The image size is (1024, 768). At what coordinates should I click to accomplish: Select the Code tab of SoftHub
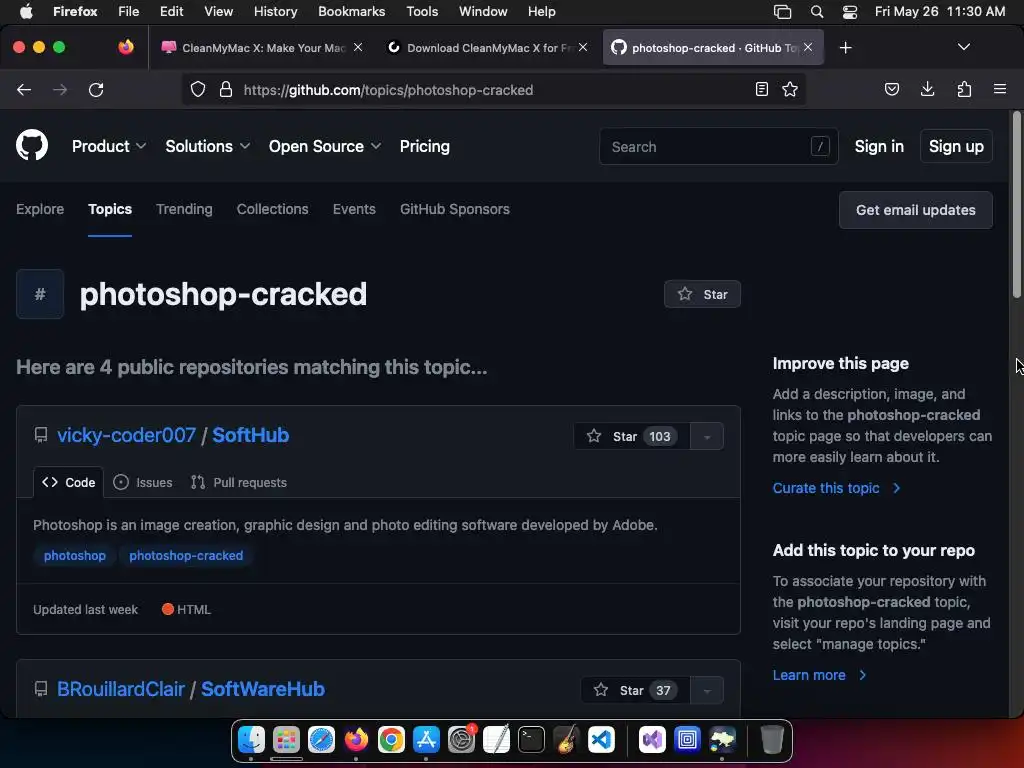click(69, 483)
